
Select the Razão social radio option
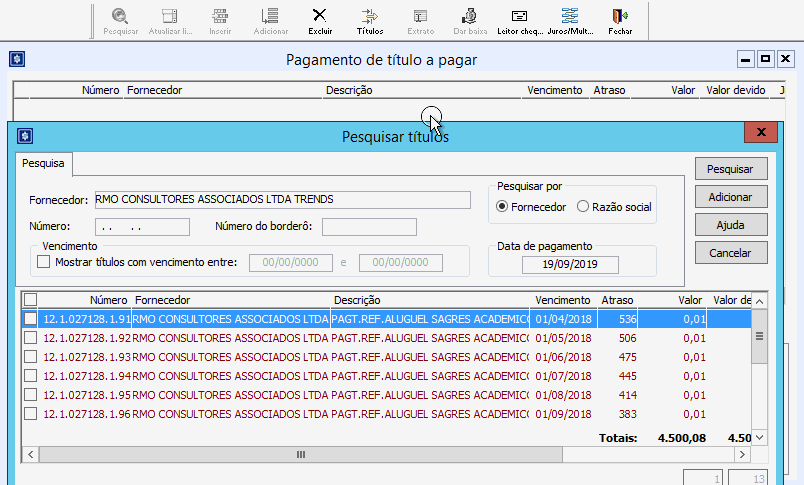click(583, 207)
